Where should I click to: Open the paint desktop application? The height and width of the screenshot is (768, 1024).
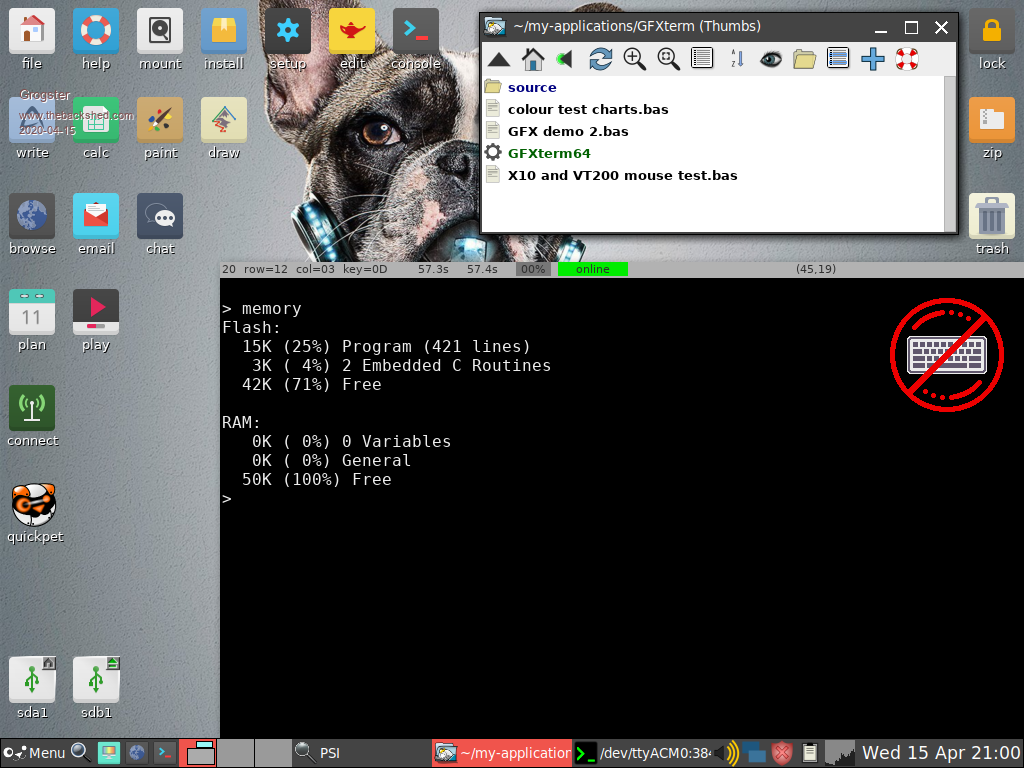pos(160,129)
